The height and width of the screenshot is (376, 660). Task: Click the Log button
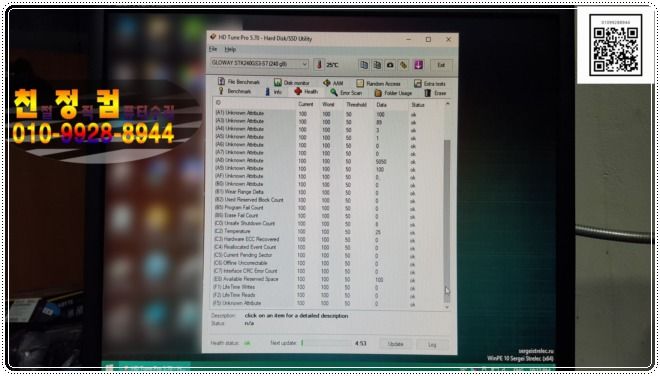[432, 345]
